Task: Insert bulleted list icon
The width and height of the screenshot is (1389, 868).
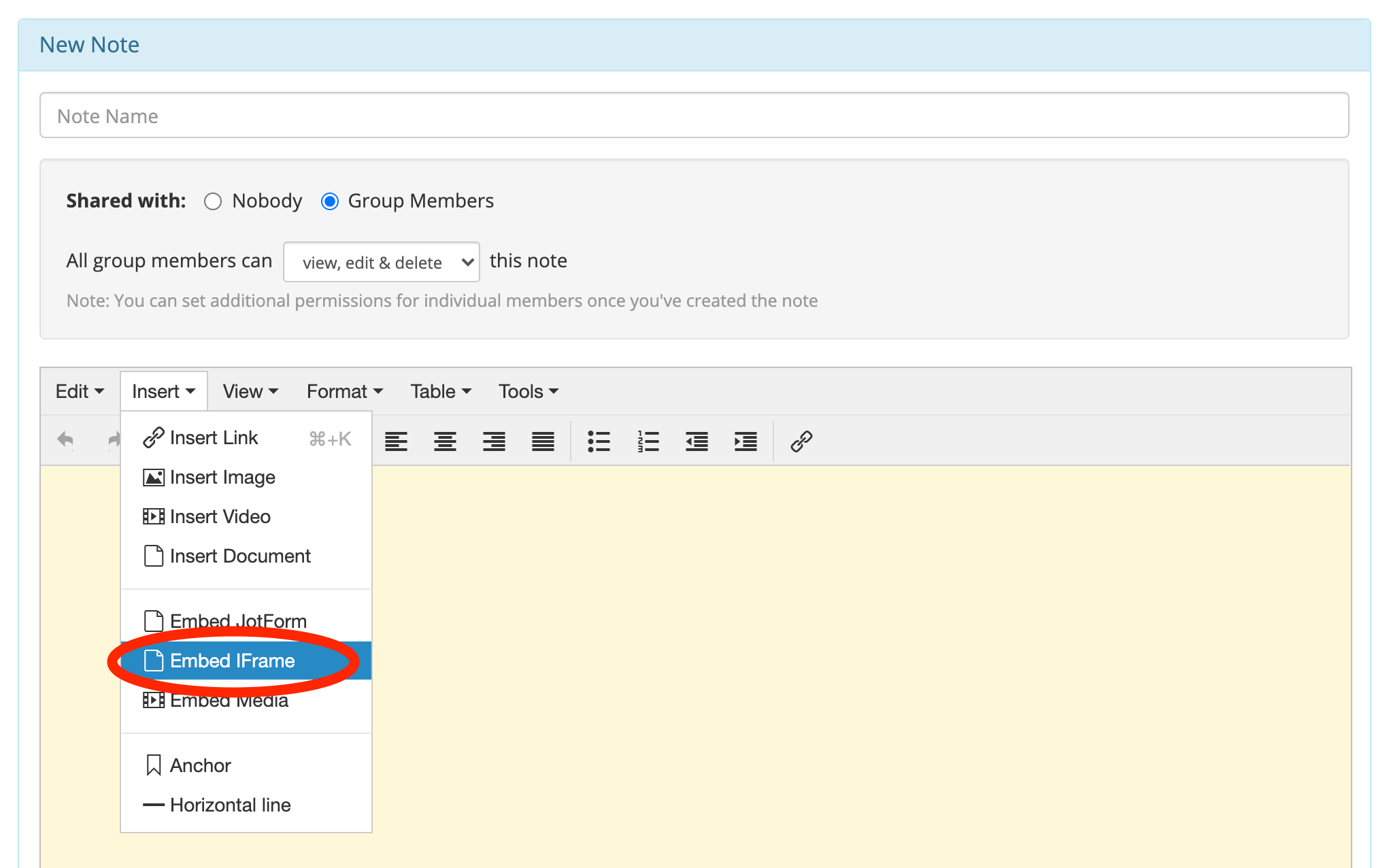Action: [x=599, y=441]
